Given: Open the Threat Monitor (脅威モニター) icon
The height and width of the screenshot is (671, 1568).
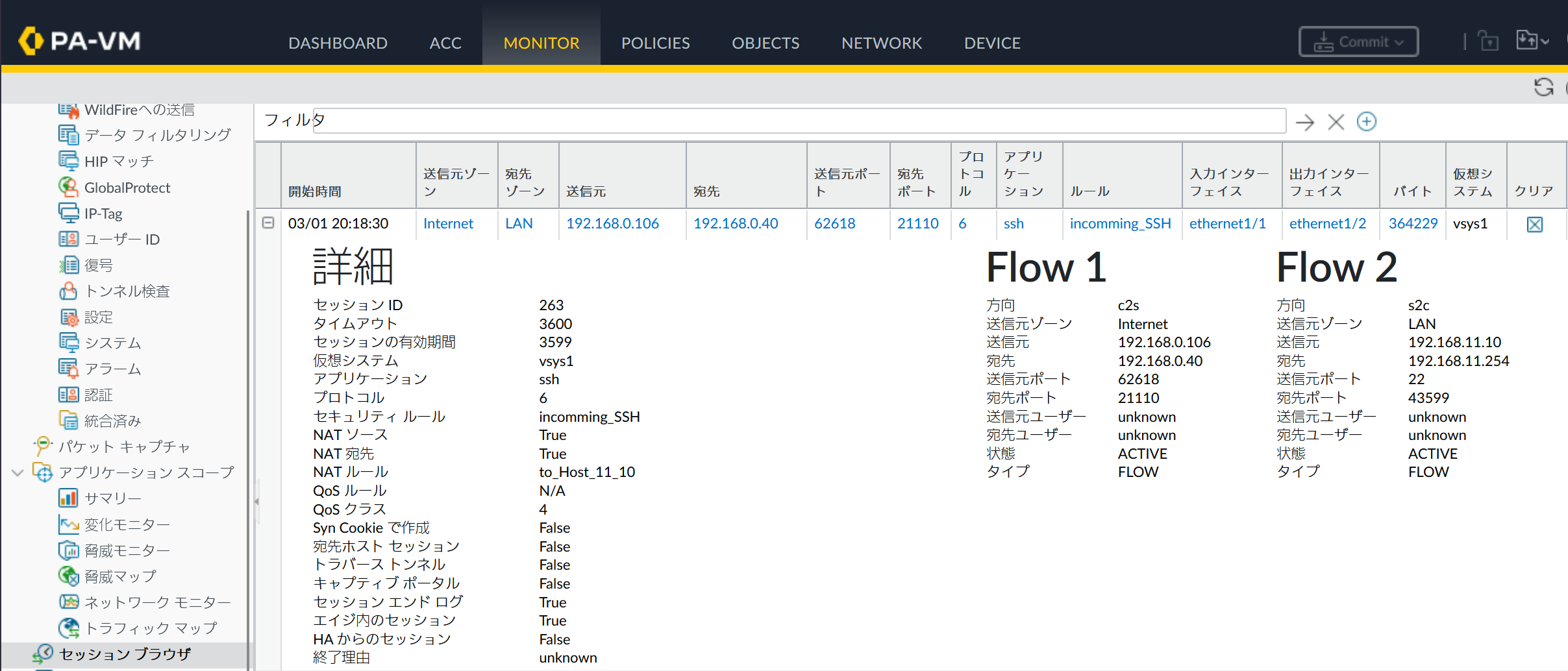Looking at the screenshot, I should click(68, 550).
